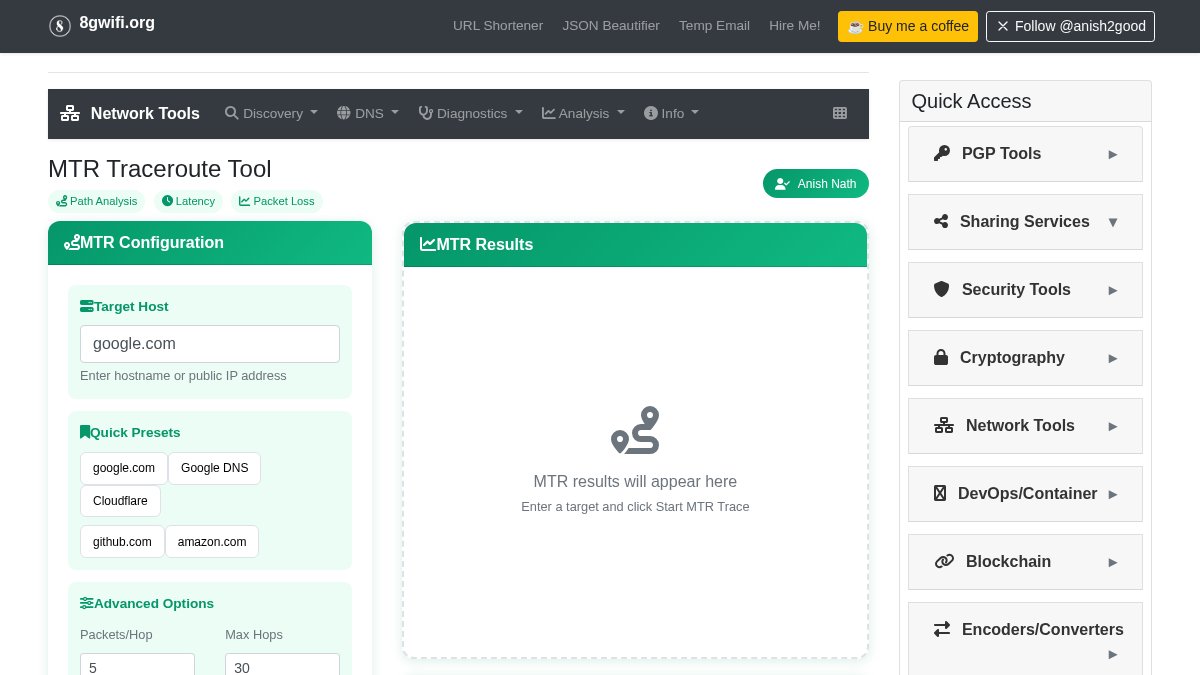
Task: Expand the Blockchain section
Action: [x=1025, y=562]
